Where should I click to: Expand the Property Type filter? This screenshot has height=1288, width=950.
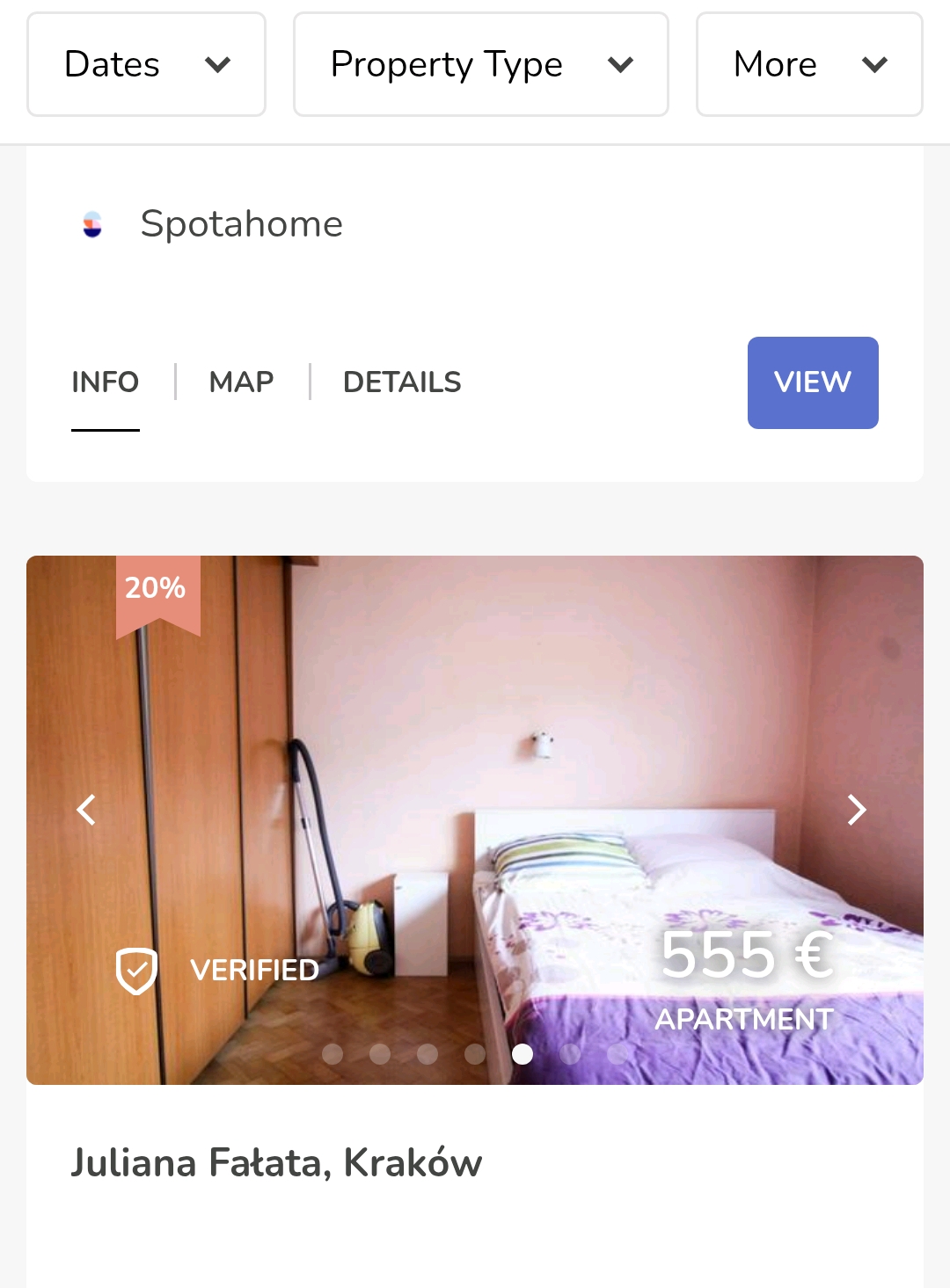tap(481, 64)
